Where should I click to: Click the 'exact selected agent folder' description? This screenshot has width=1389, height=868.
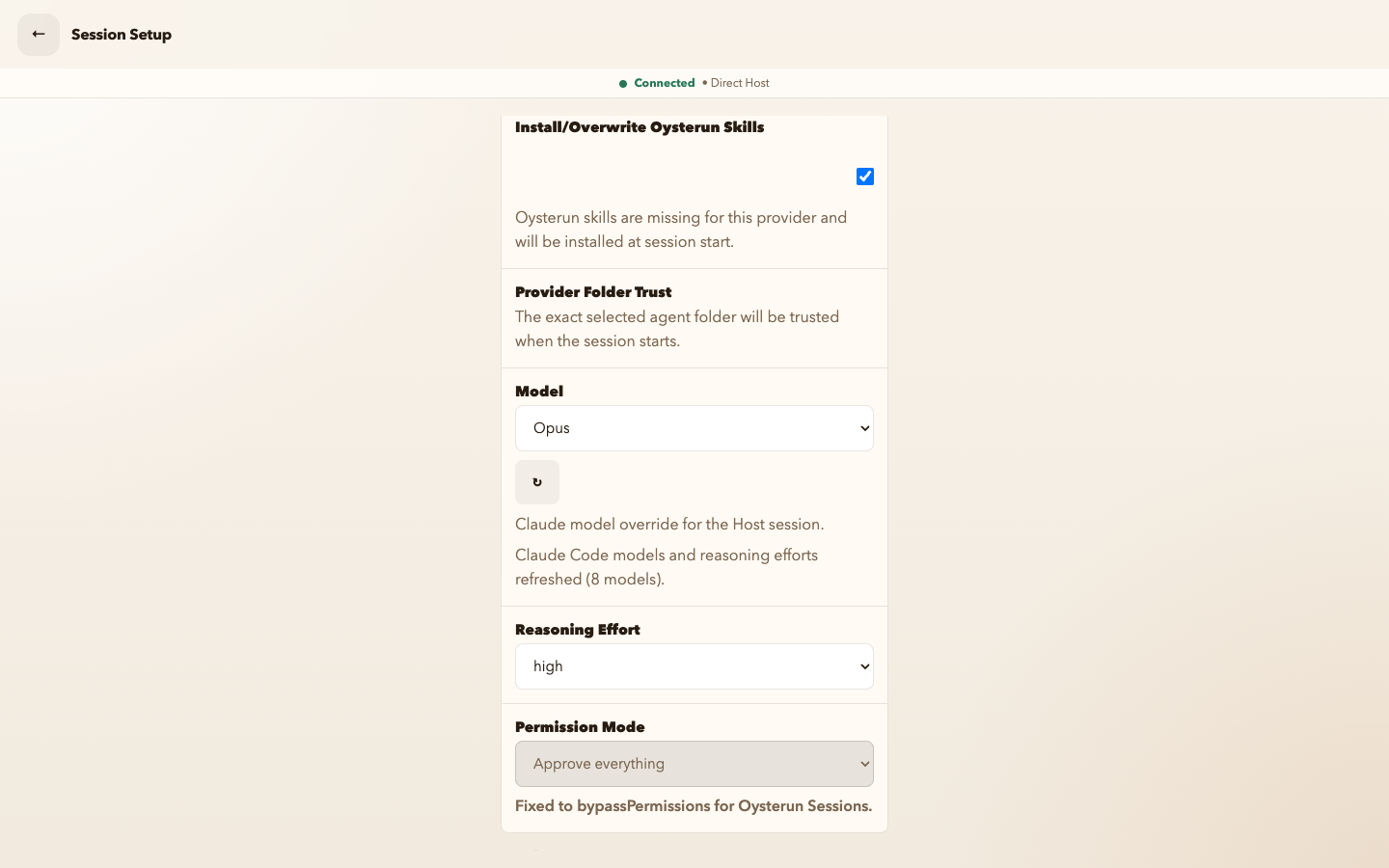(x=677, y=329)
